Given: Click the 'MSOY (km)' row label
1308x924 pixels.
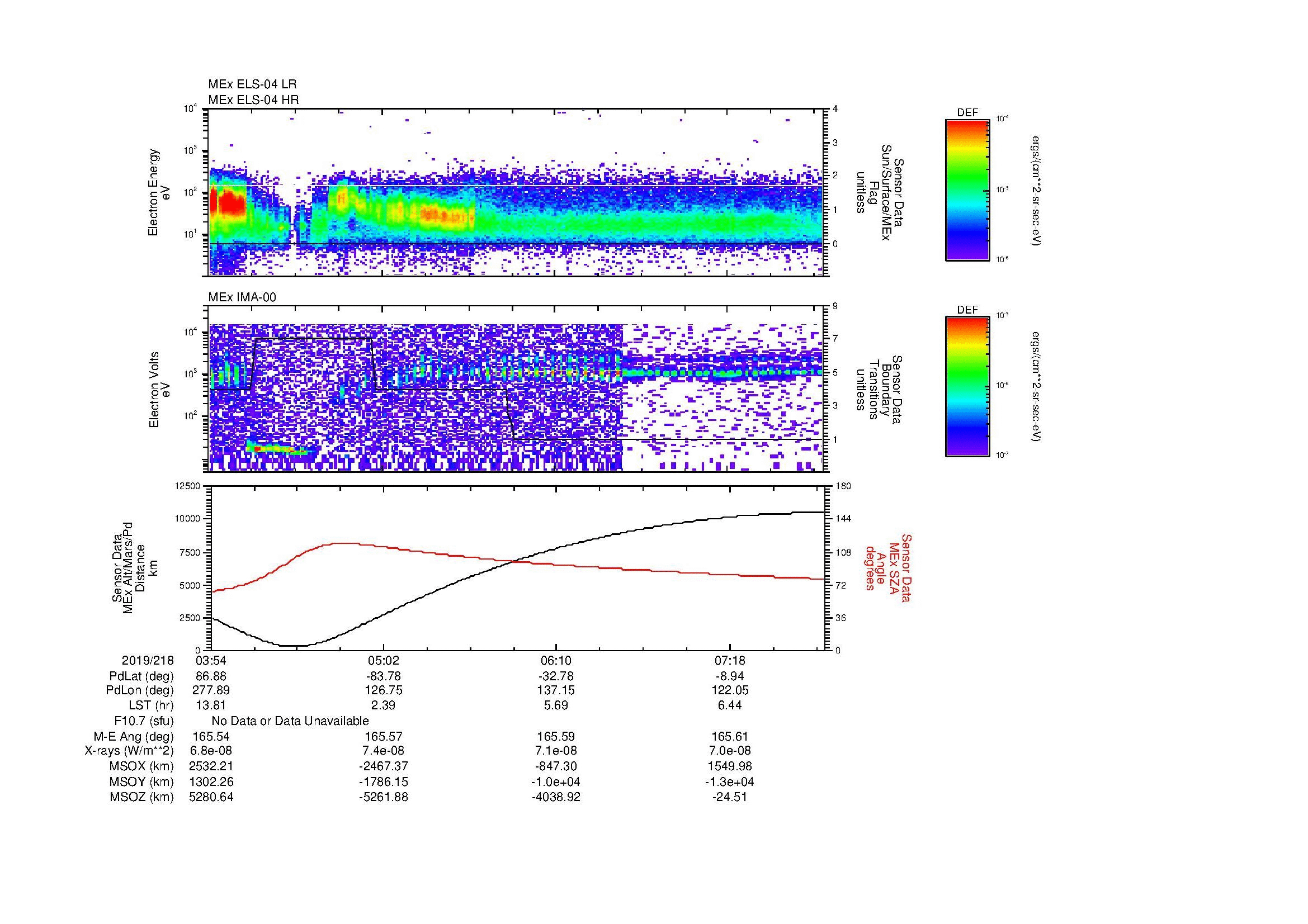Looking at the screenshot, I should click(141, 782).
